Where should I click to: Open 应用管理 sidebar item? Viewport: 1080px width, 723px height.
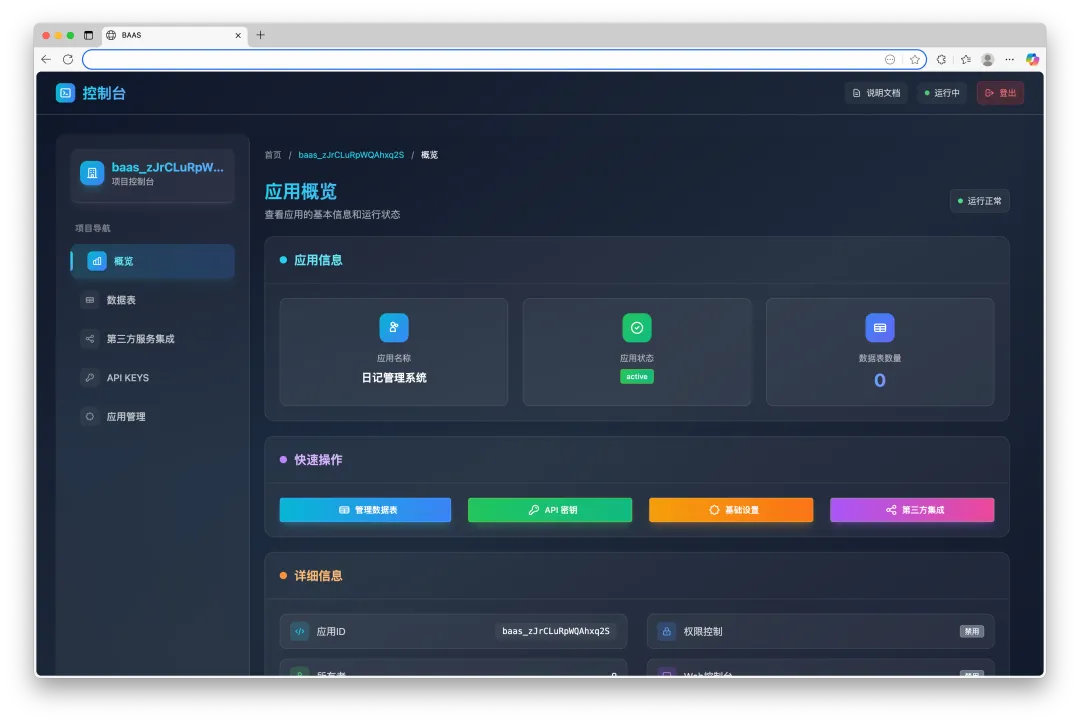click(x=153, y=417)
